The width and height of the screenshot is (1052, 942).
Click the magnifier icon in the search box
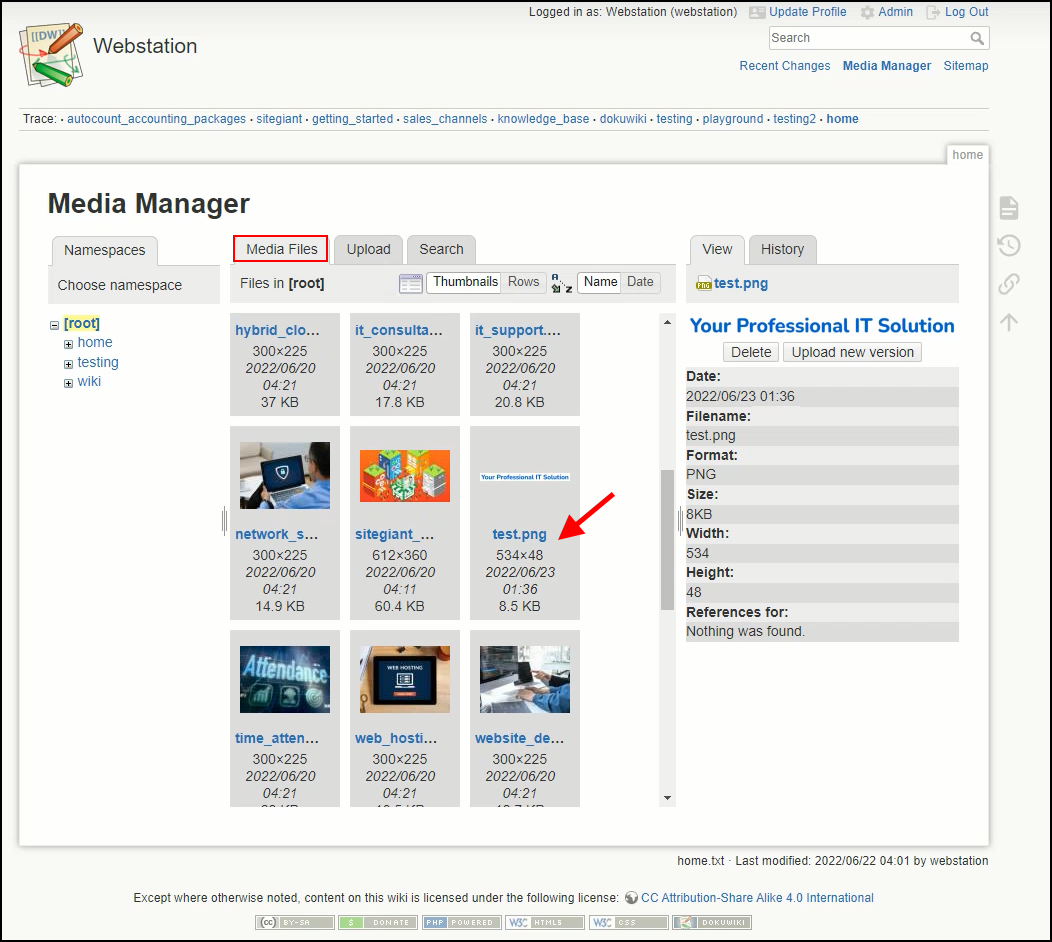(x=977, y=38)
